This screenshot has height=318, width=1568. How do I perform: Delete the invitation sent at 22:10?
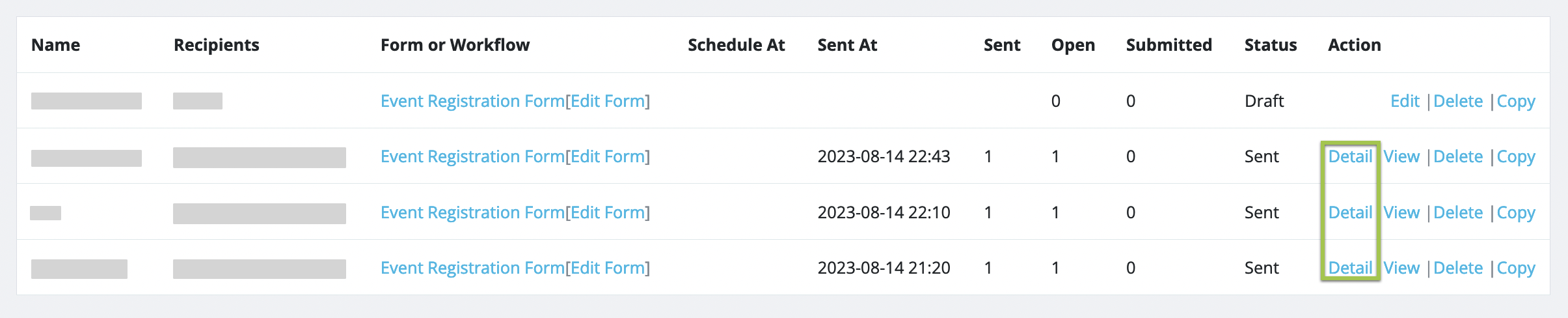pos(1457,212)
